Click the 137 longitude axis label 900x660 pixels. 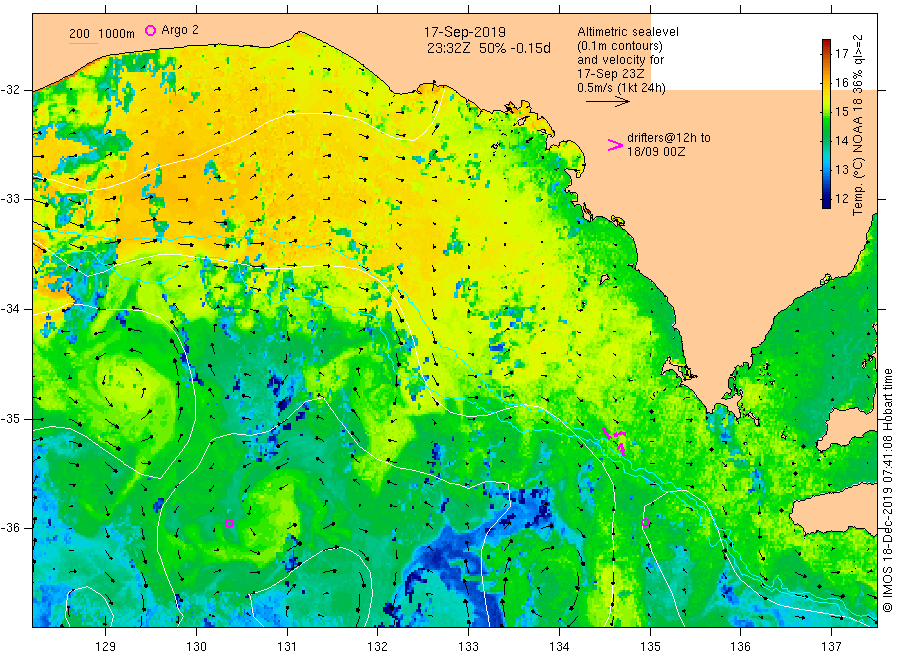831,647
